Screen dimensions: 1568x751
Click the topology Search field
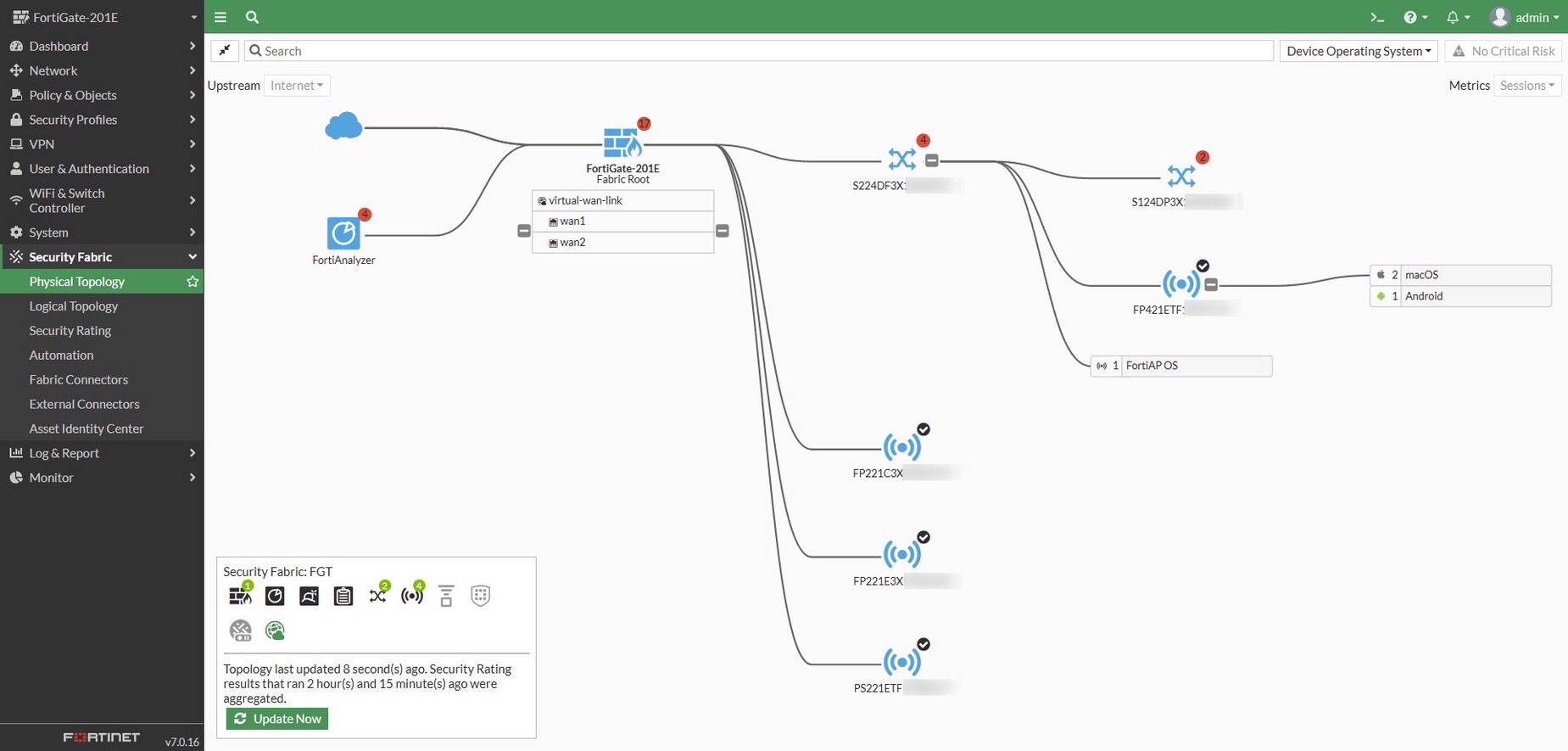point(759,51)
